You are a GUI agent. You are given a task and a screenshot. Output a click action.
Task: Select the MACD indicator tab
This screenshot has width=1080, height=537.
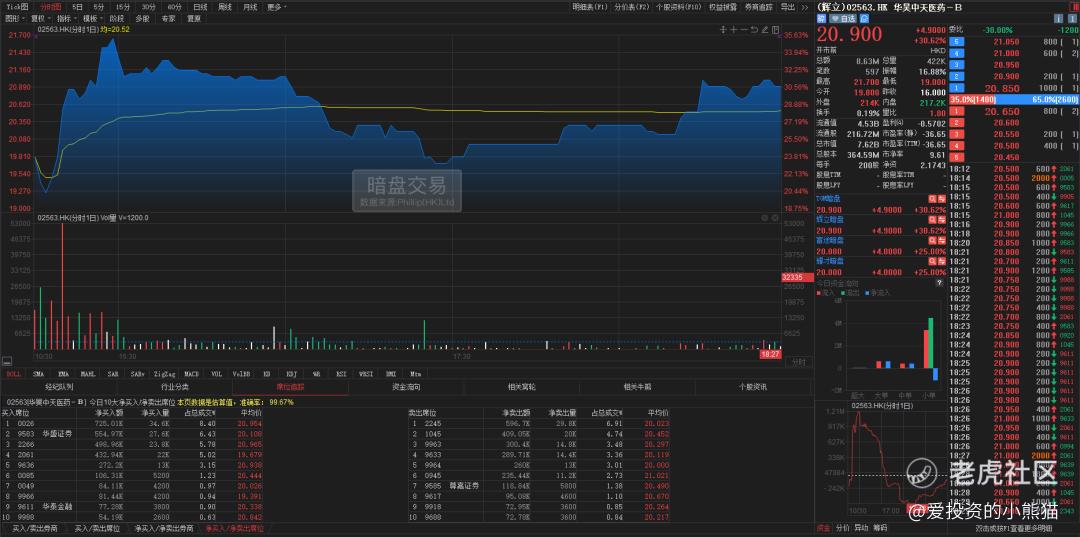[191, 374]
